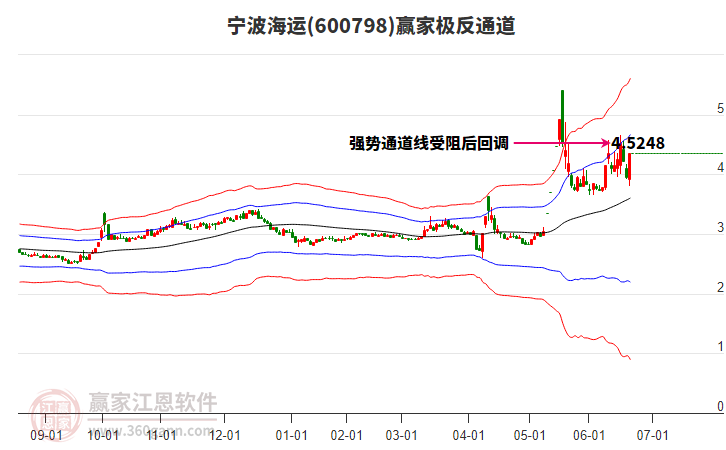Click the y-axis value 1

[x=720, y=346]
